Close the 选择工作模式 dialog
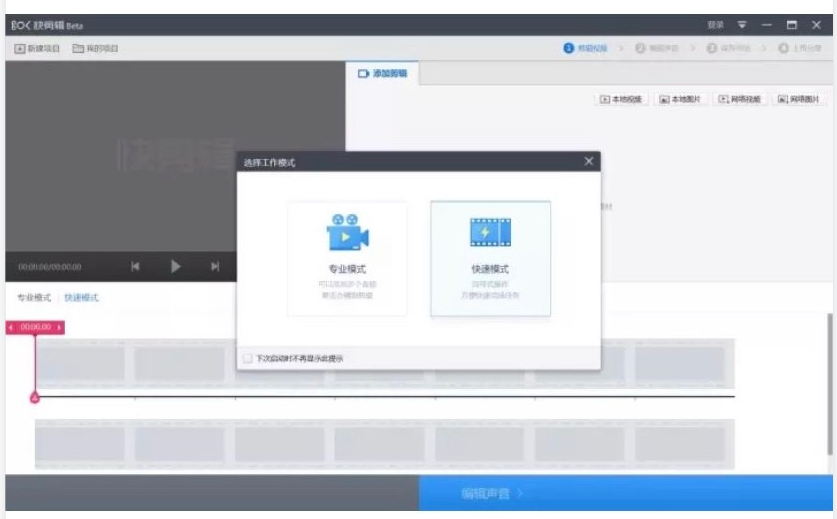 [x=589, y=161]
